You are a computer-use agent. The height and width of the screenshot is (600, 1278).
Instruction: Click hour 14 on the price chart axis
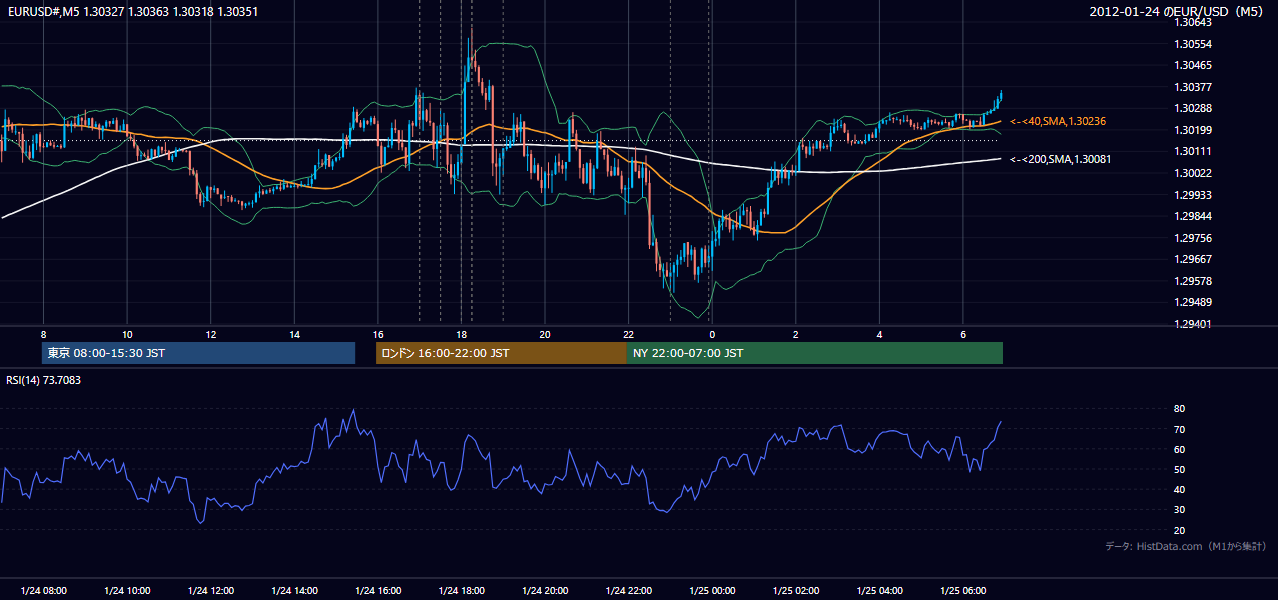(x=294, y=334)
